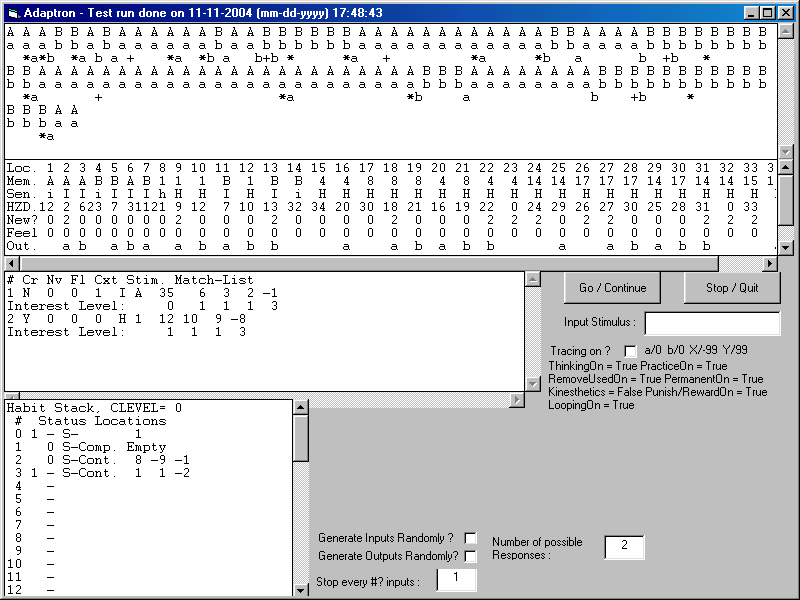The width and height of the screenshot is (800, 600).
Task: Close the Adaptron window
Action: coord(784,13)
